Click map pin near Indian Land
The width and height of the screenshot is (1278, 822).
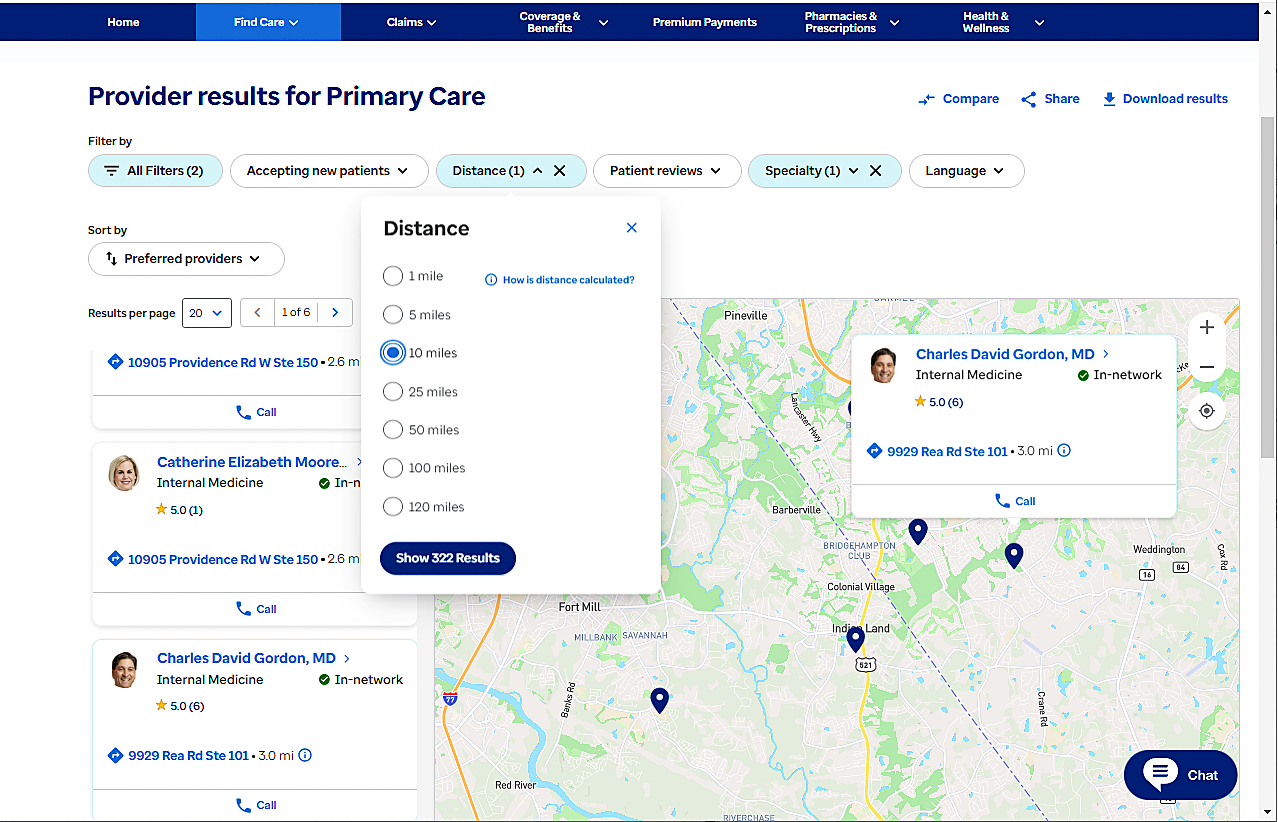tap(855, 639)
